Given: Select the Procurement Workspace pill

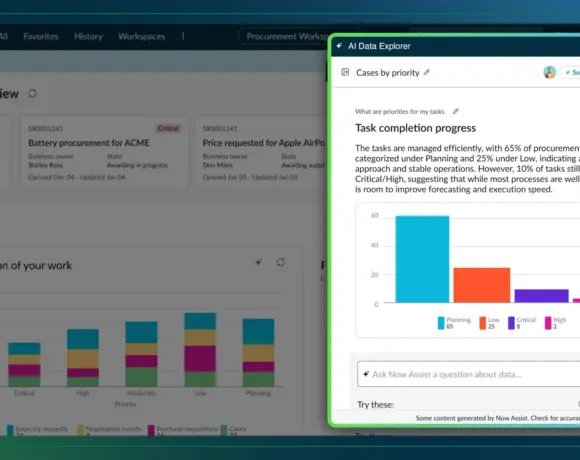Looking at the screenshot, I should 283,37.
